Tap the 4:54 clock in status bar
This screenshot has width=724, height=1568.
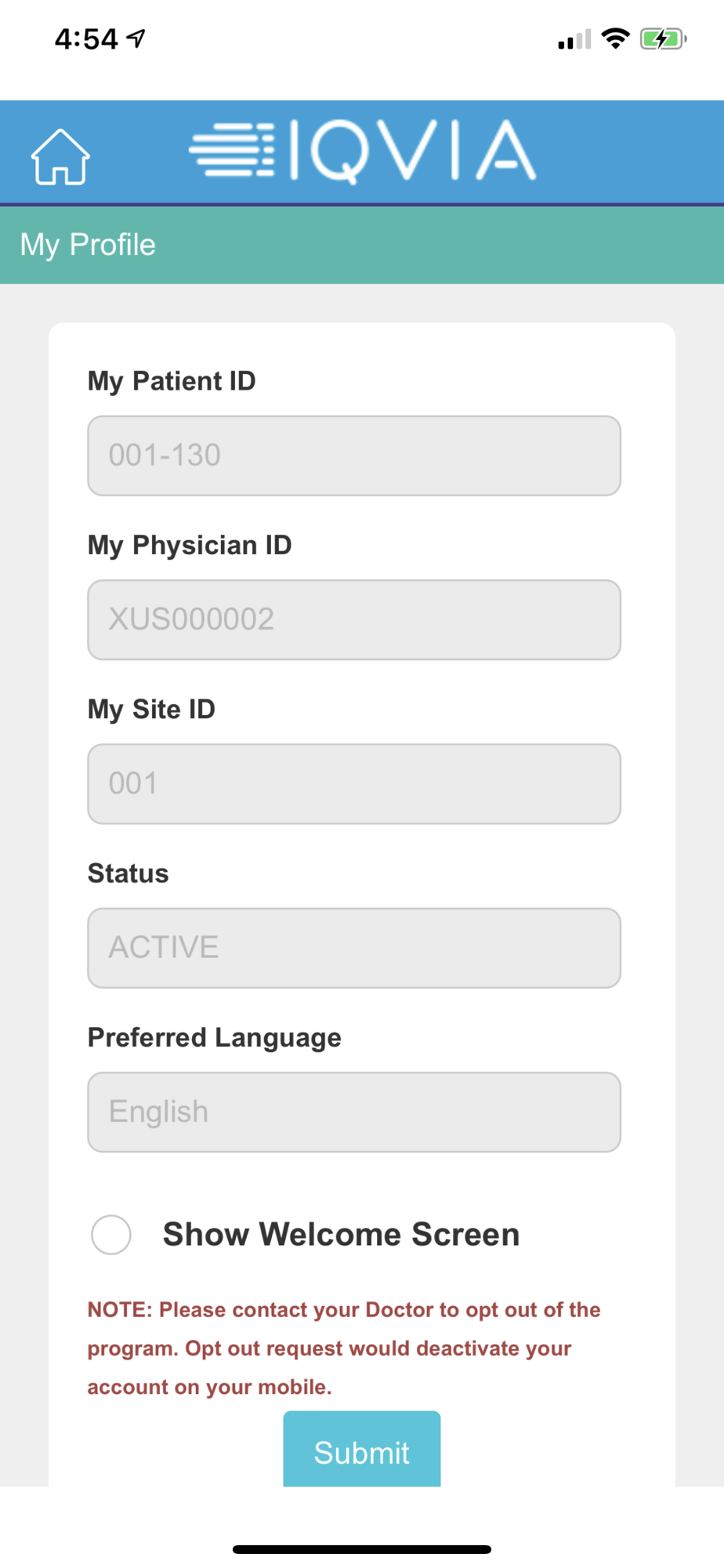coord(86,38)
